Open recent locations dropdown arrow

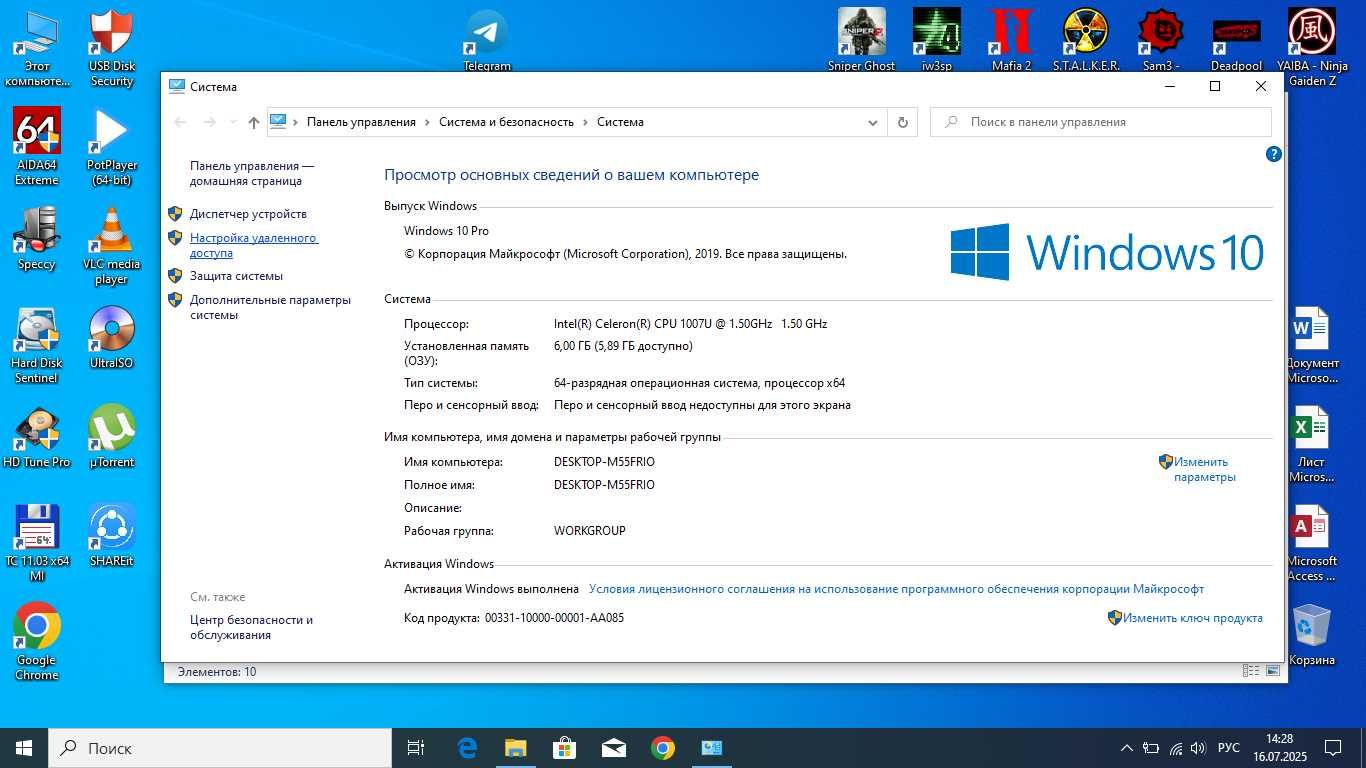233,122
